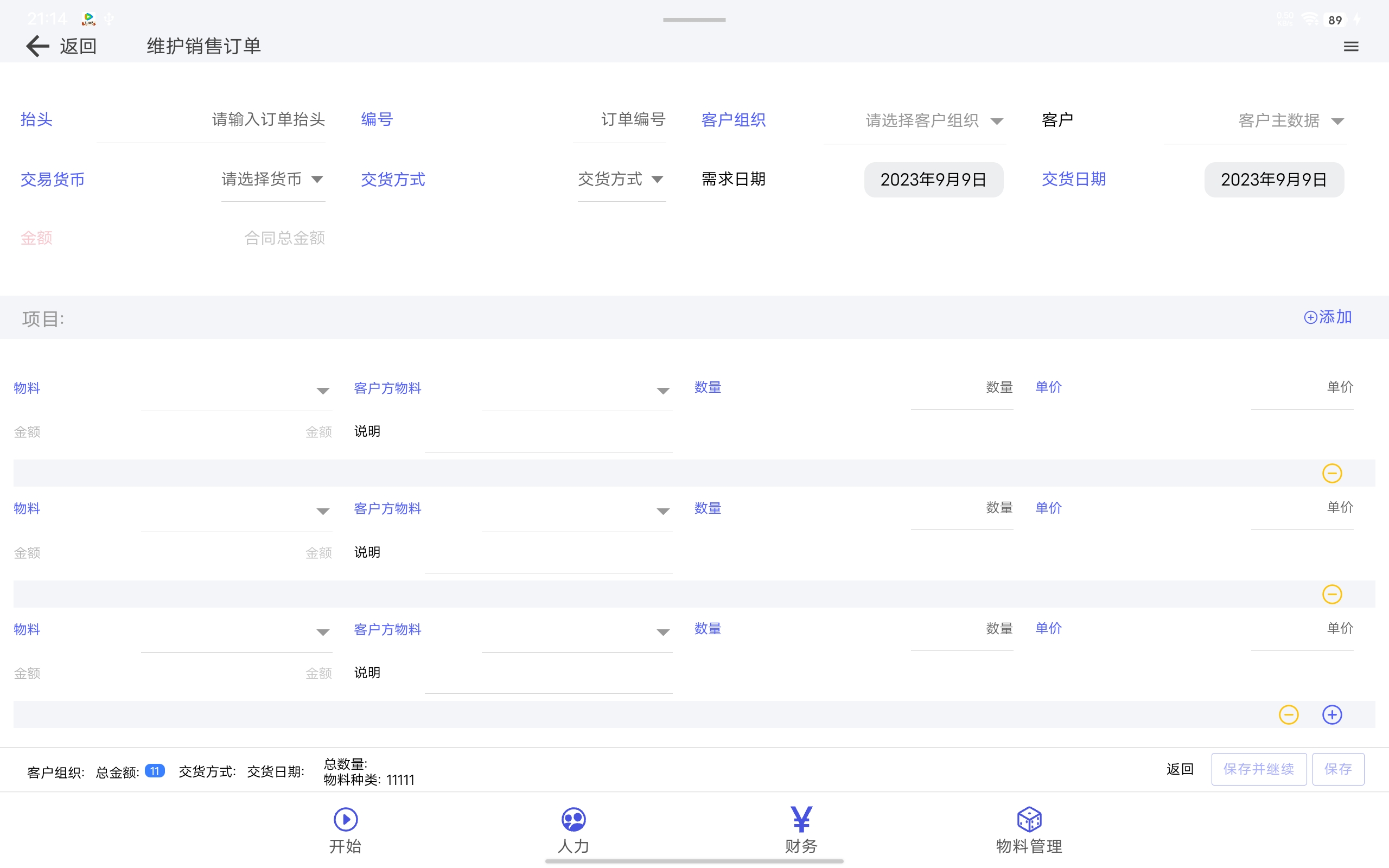This screenshot has width=1389, height=868.
Task: Click the blue plus circle to add a row
Action: [x=1331, y=714]
